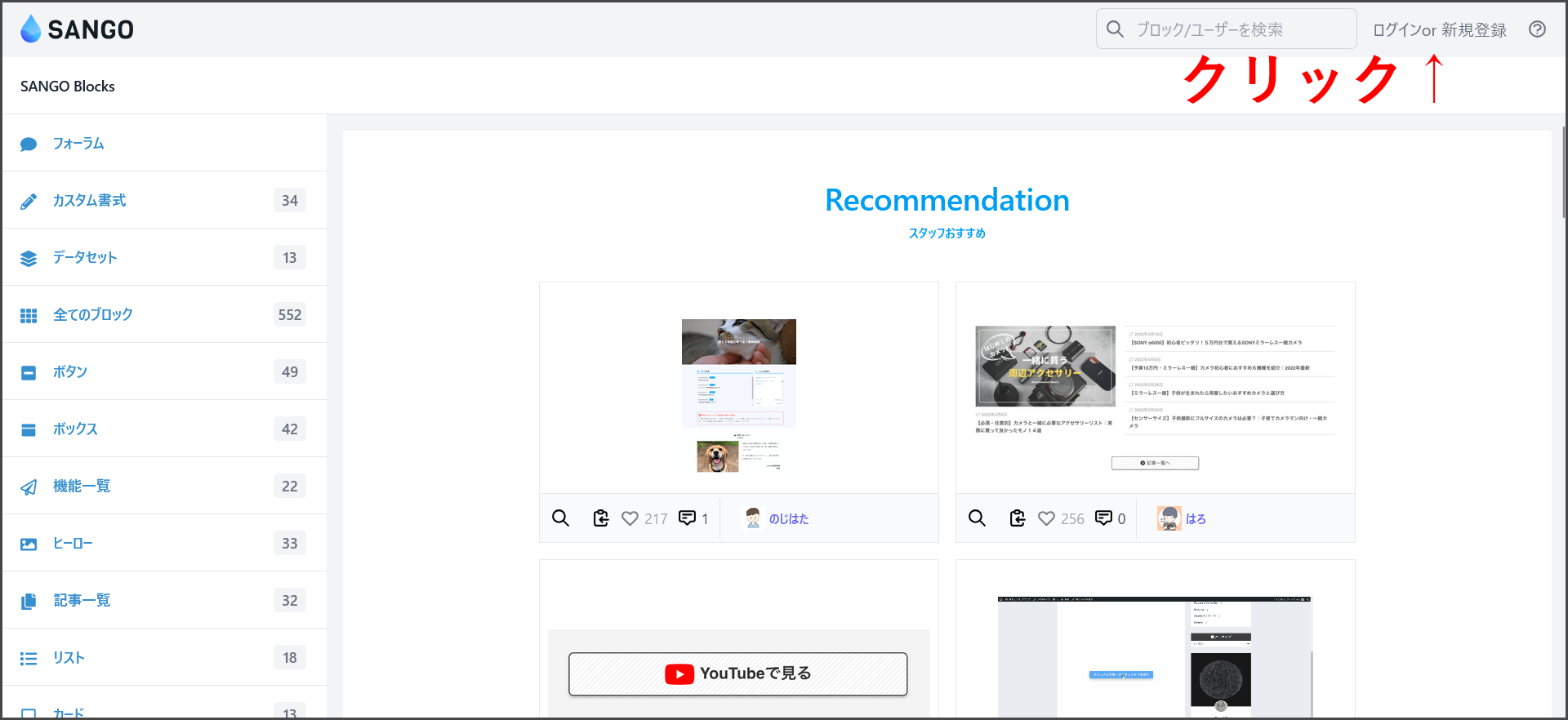Open comments on the のじはた block
1568x720 pixels.
688,518
